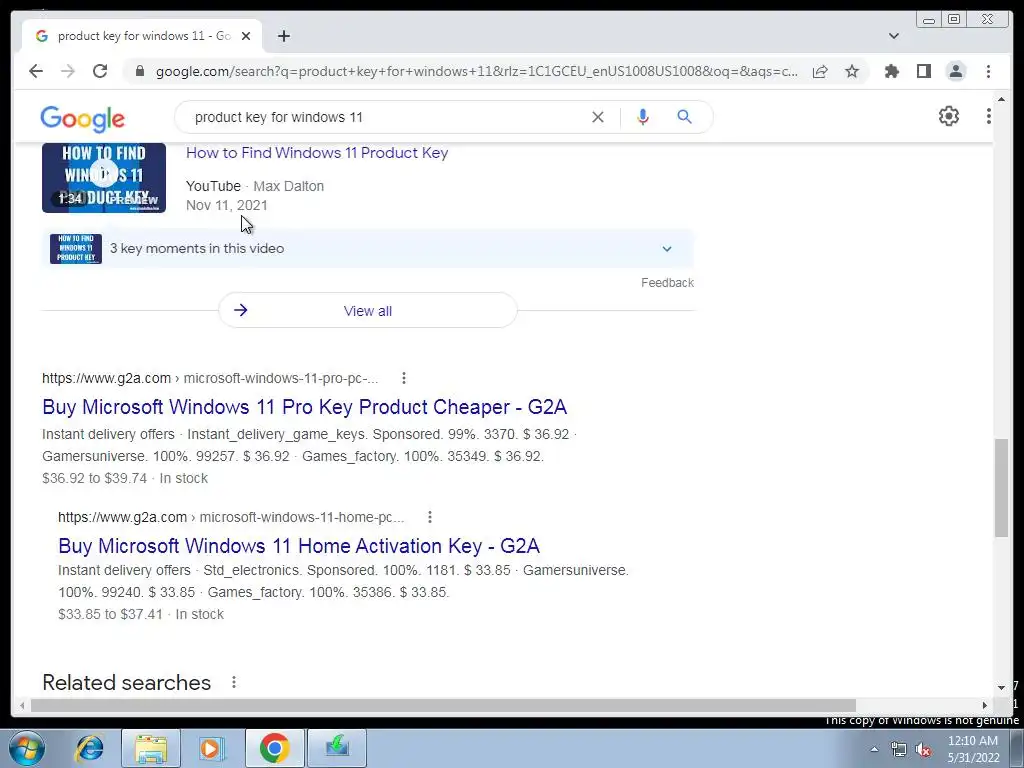Click the 'Nov 11, 2021' video date
The height and width of the screenshot is (768, 1024).
point(227,205)
